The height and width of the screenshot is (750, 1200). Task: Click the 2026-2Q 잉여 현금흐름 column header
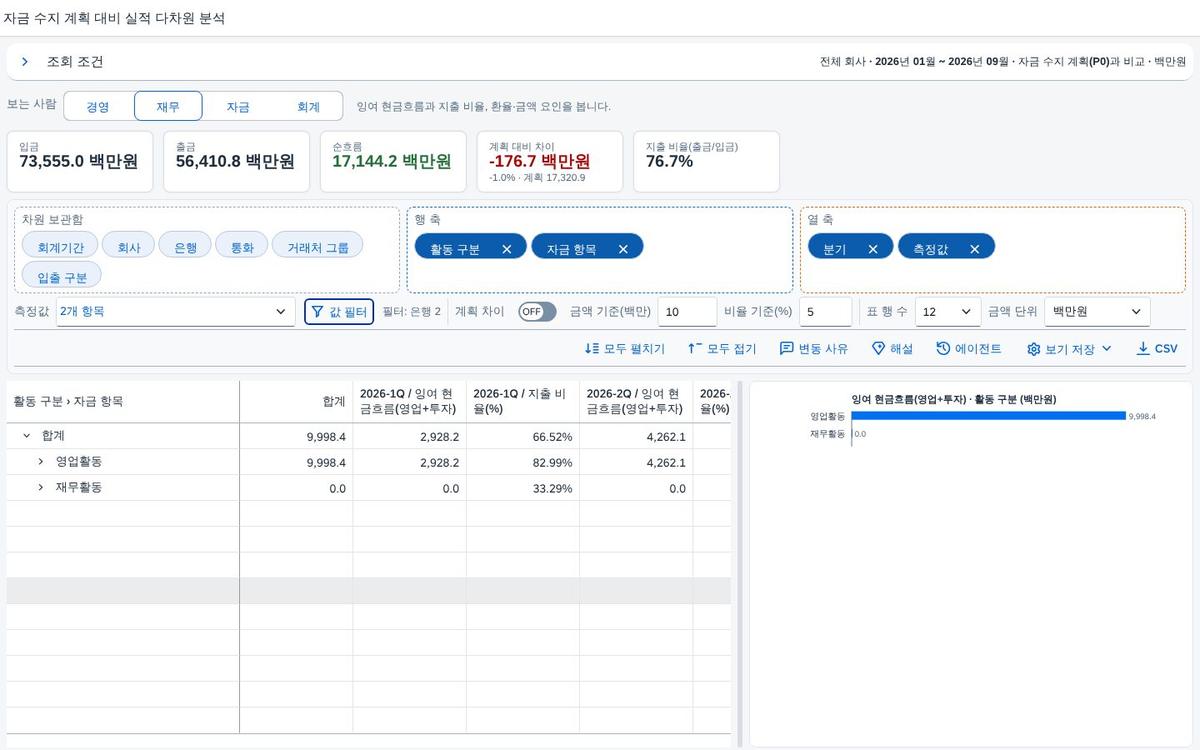click(636, 401)
